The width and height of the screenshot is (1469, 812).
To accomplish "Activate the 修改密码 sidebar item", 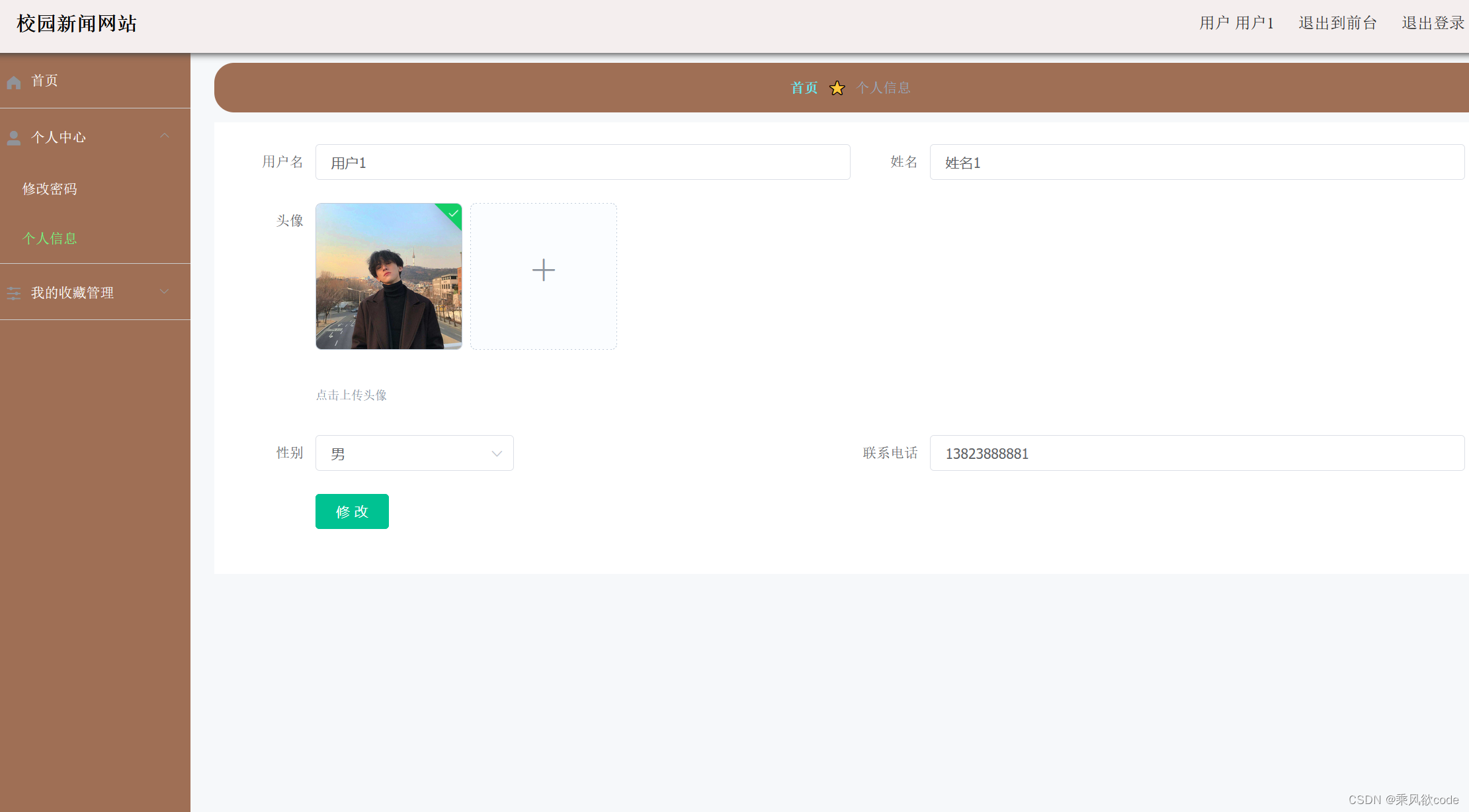I will pyautogui.click(x=50, y=188).
